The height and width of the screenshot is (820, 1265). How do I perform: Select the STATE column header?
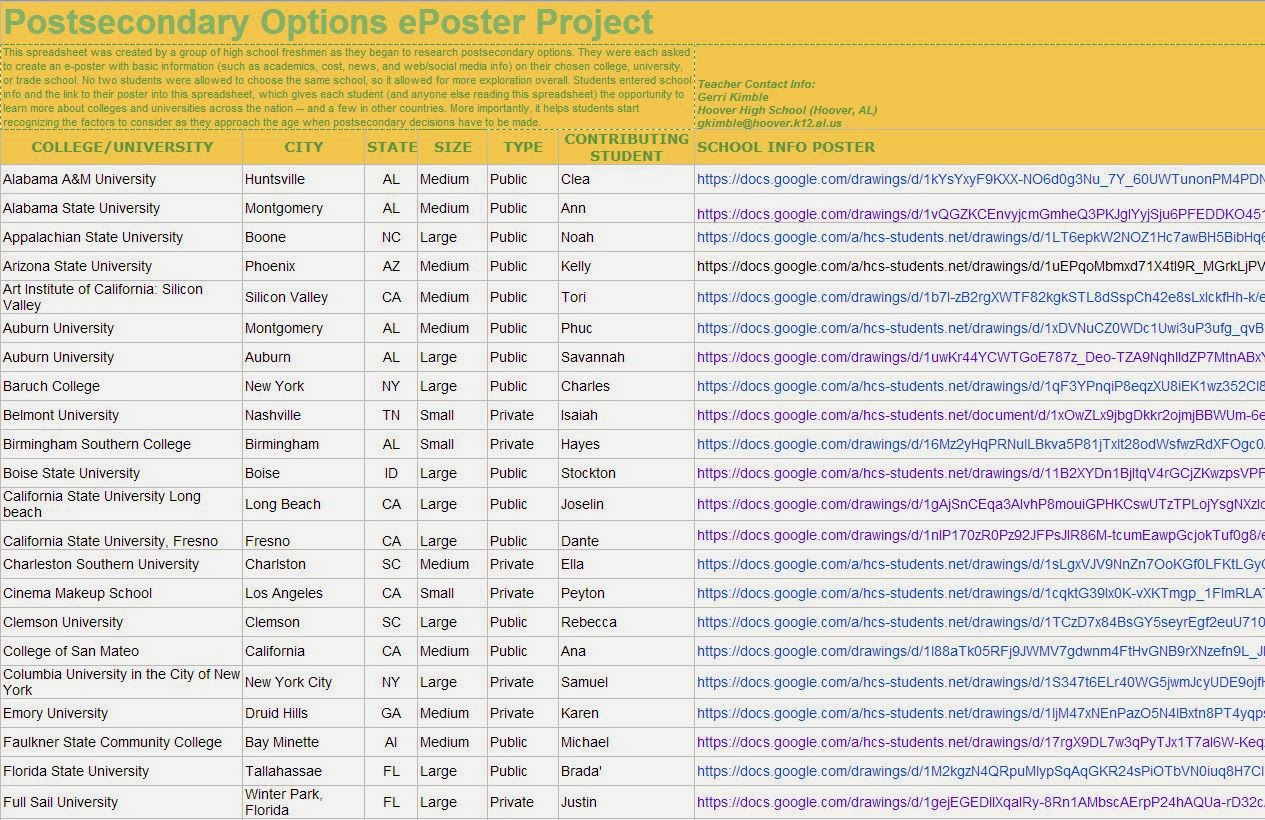[392, 147]
